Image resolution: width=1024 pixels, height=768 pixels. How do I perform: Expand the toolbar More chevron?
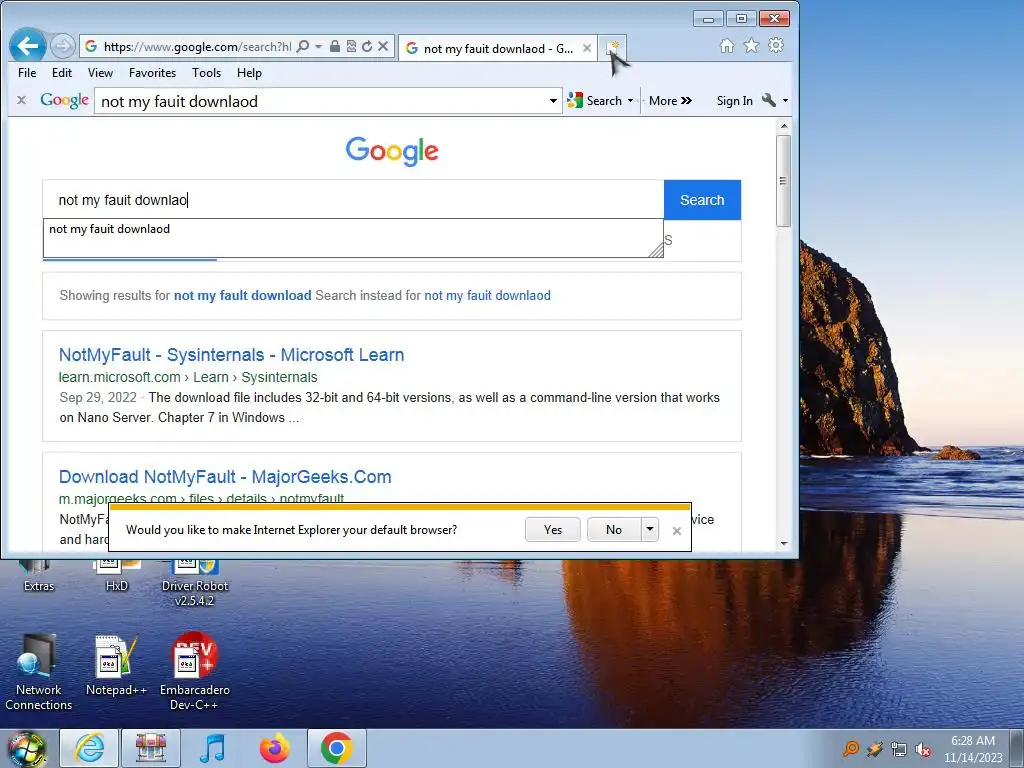click(670, 101)
